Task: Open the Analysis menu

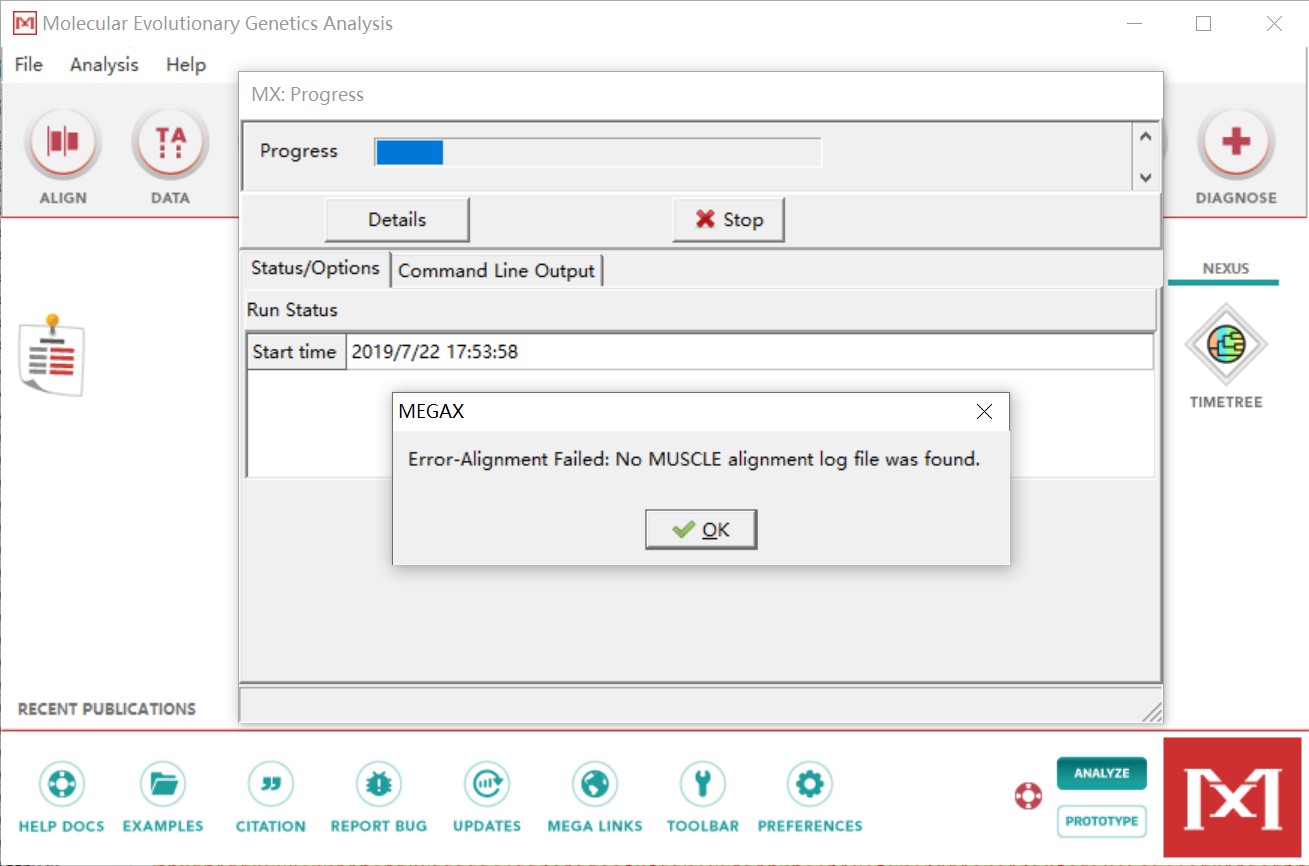Action: tap(104, 64)
